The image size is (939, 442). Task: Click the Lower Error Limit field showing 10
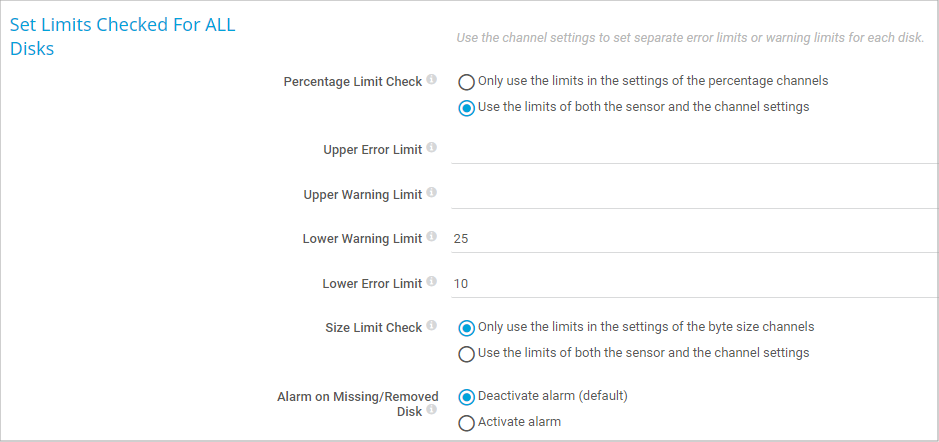[690, 284]
